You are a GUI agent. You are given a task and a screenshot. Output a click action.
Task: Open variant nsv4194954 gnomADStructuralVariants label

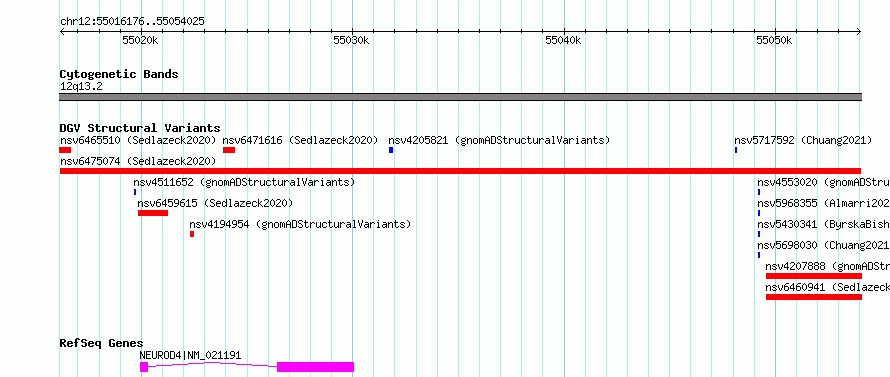coord(300,224)
